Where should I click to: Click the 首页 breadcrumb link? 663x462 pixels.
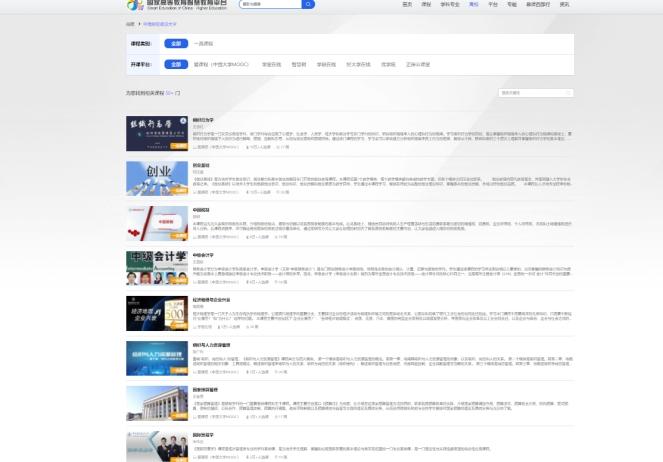click(130, 23)
